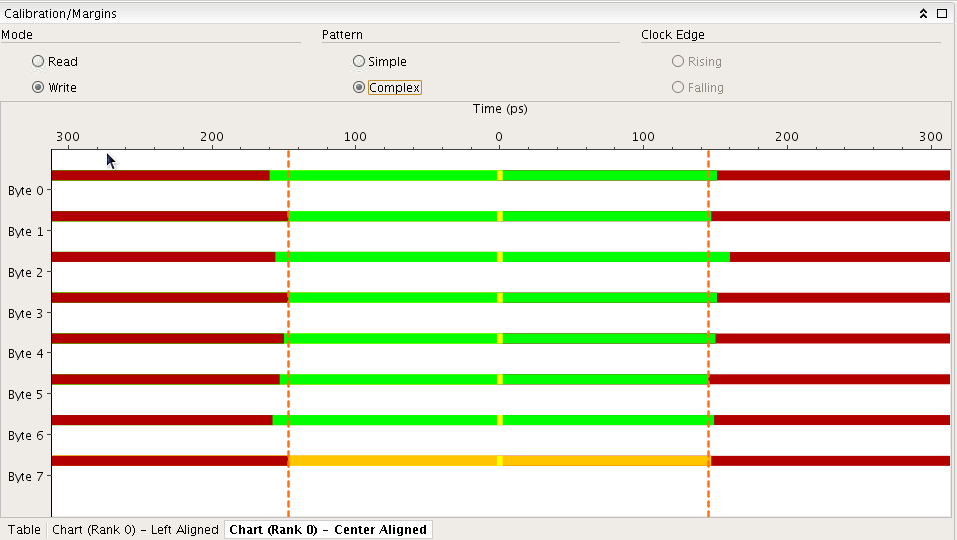
Task: Choose the Simple pattern option
Action: click(x=359, y=61)
